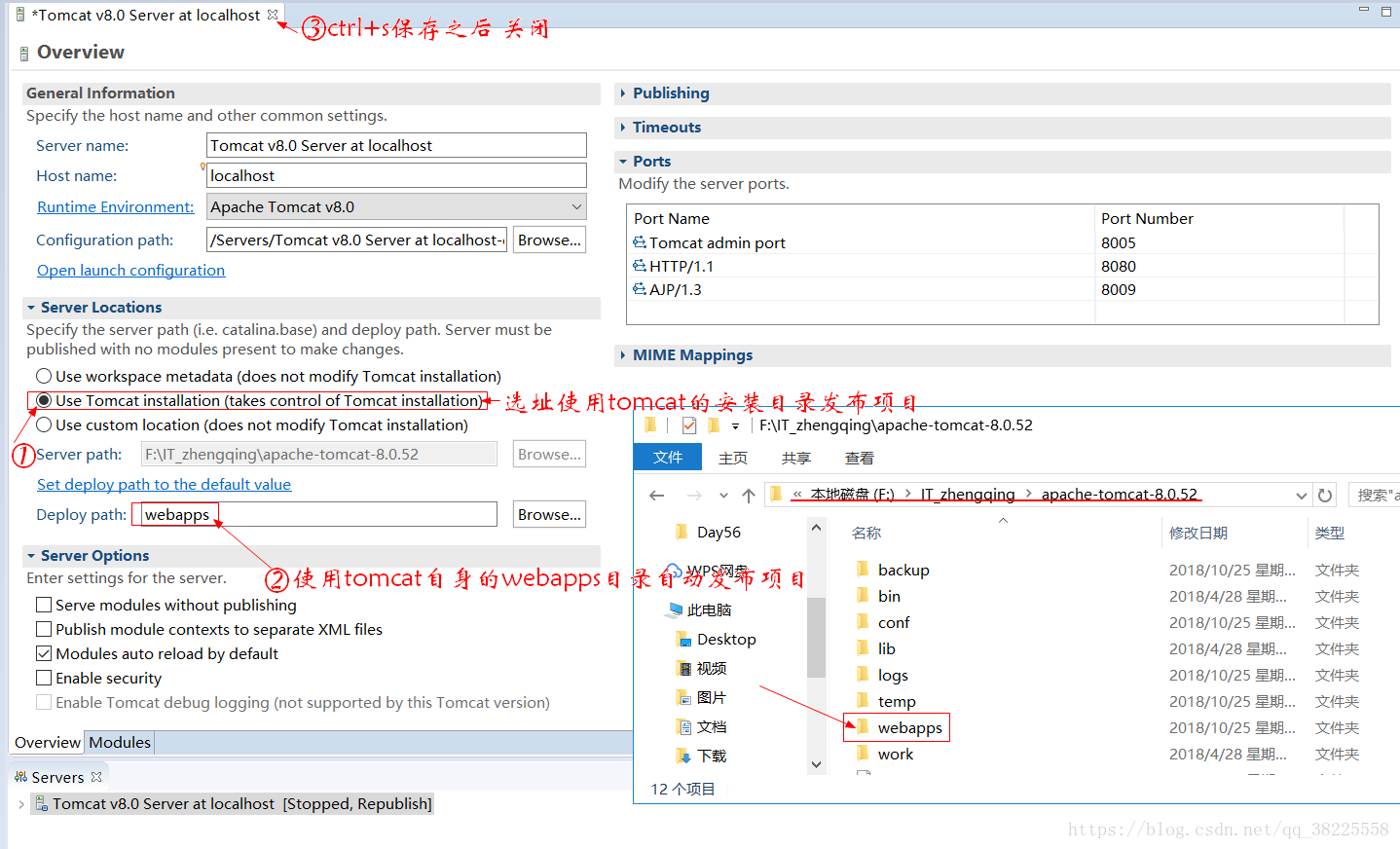
Task: Open 下载 in navigation pane
Action: pyautogui.click(x=701, y=756)
